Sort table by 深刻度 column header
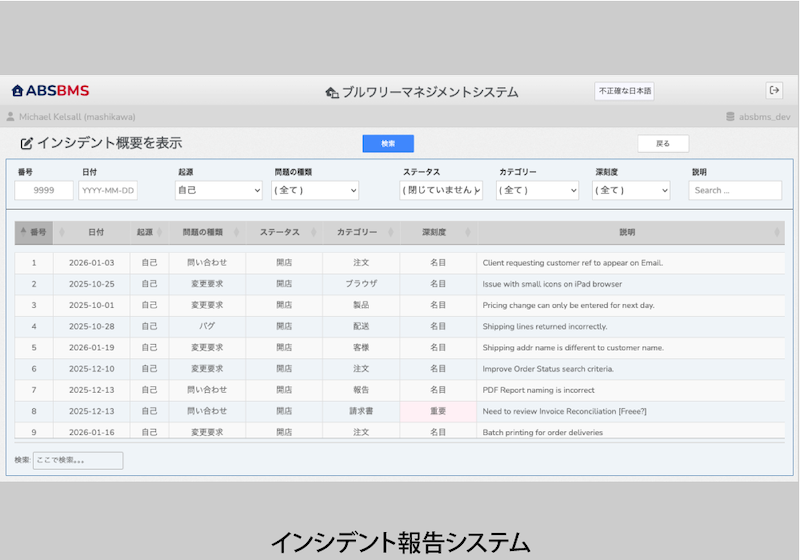This screenshot has width=800, height=560. click(438, 232)
